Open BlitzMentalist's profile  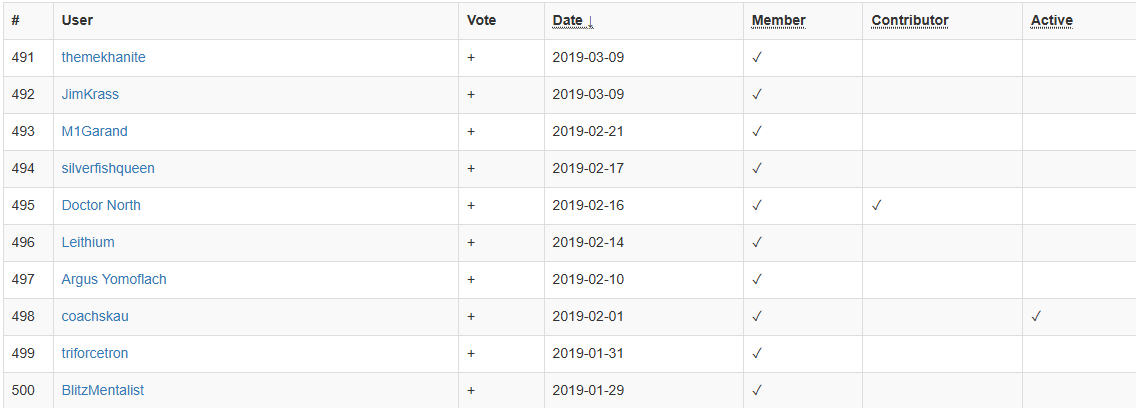coord(103,390)
